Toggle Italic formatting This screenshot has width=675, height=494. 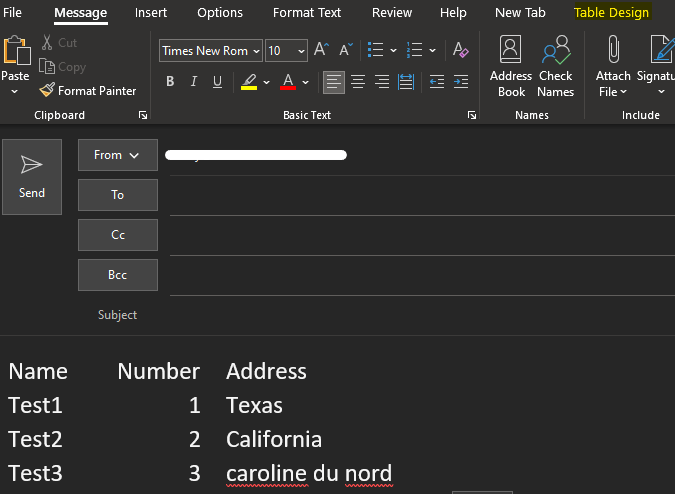(x=194, y=81)
